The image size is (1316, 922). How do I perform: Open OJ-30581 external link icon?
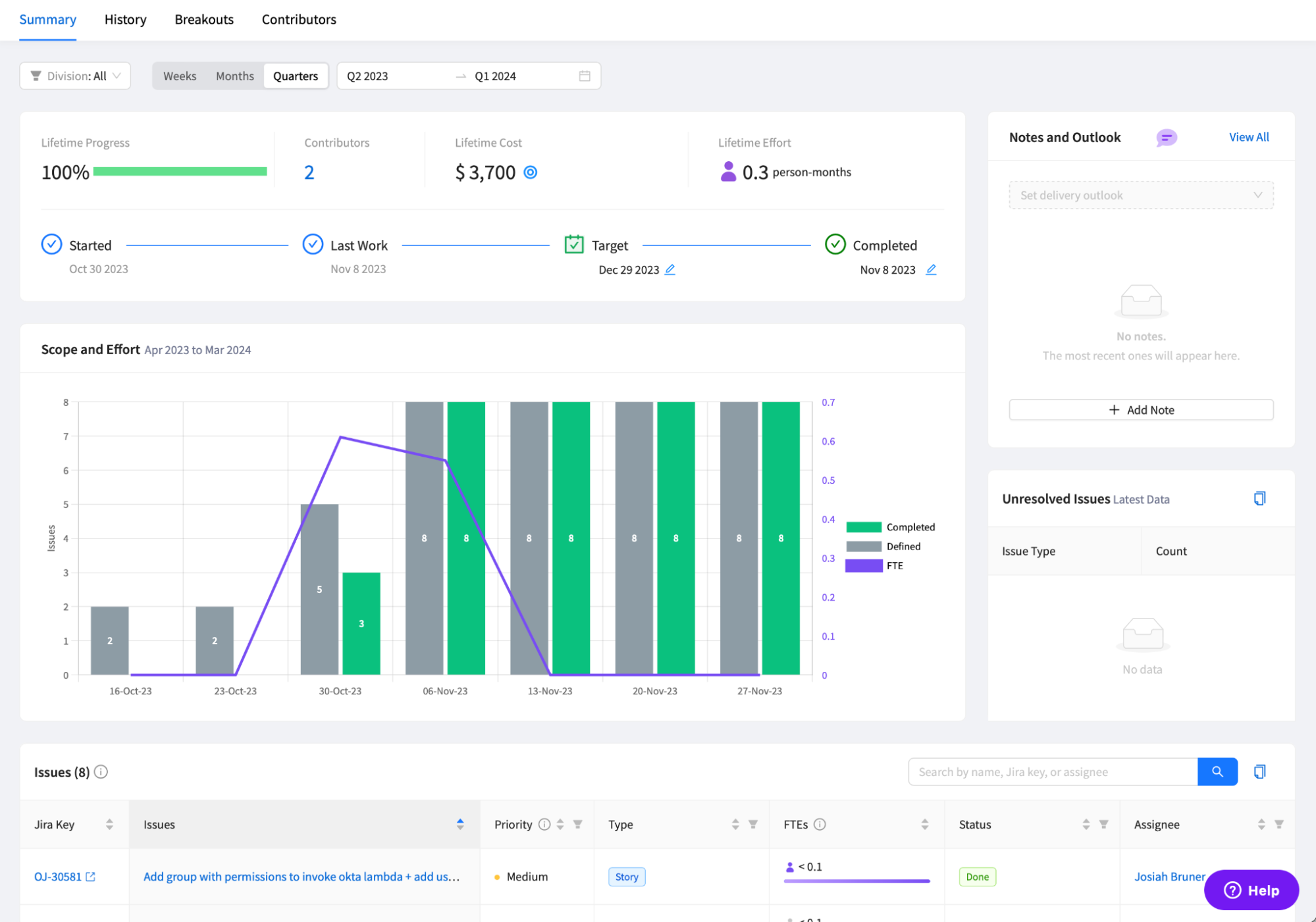(91, 877)
